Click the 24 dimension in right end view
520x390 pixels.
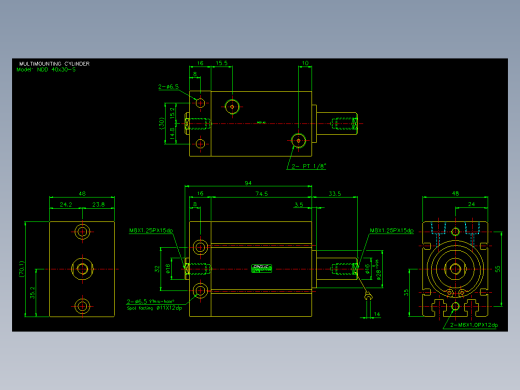pos(471,204)
